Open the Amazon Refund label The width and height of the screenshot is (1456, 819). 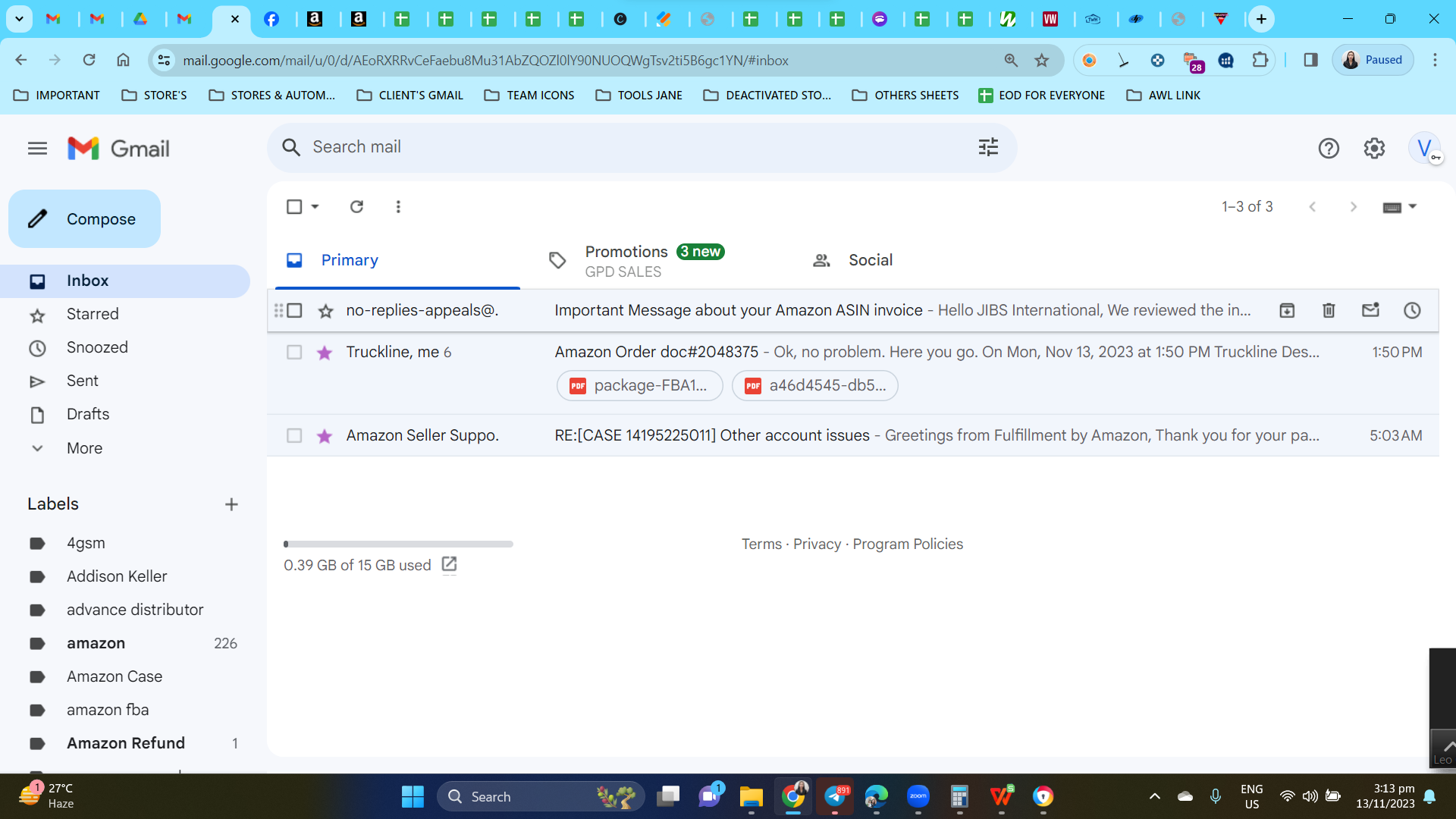tap(126, 743)
